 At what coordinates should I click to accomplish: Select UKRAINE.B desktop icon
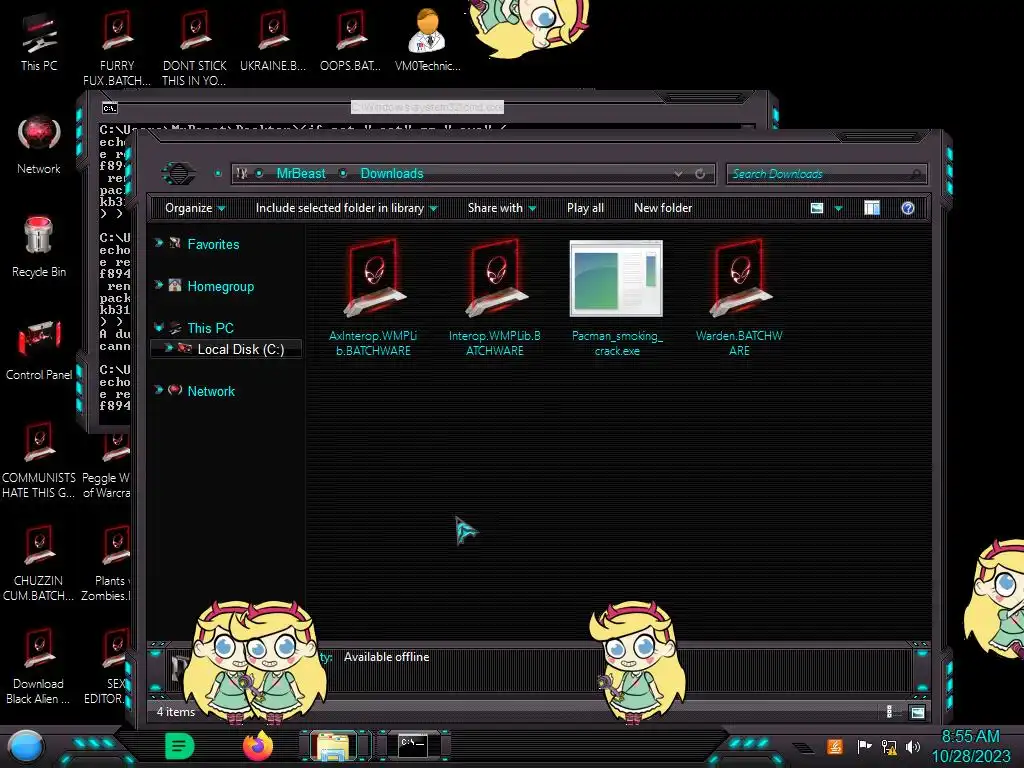[x=273, y=40]
